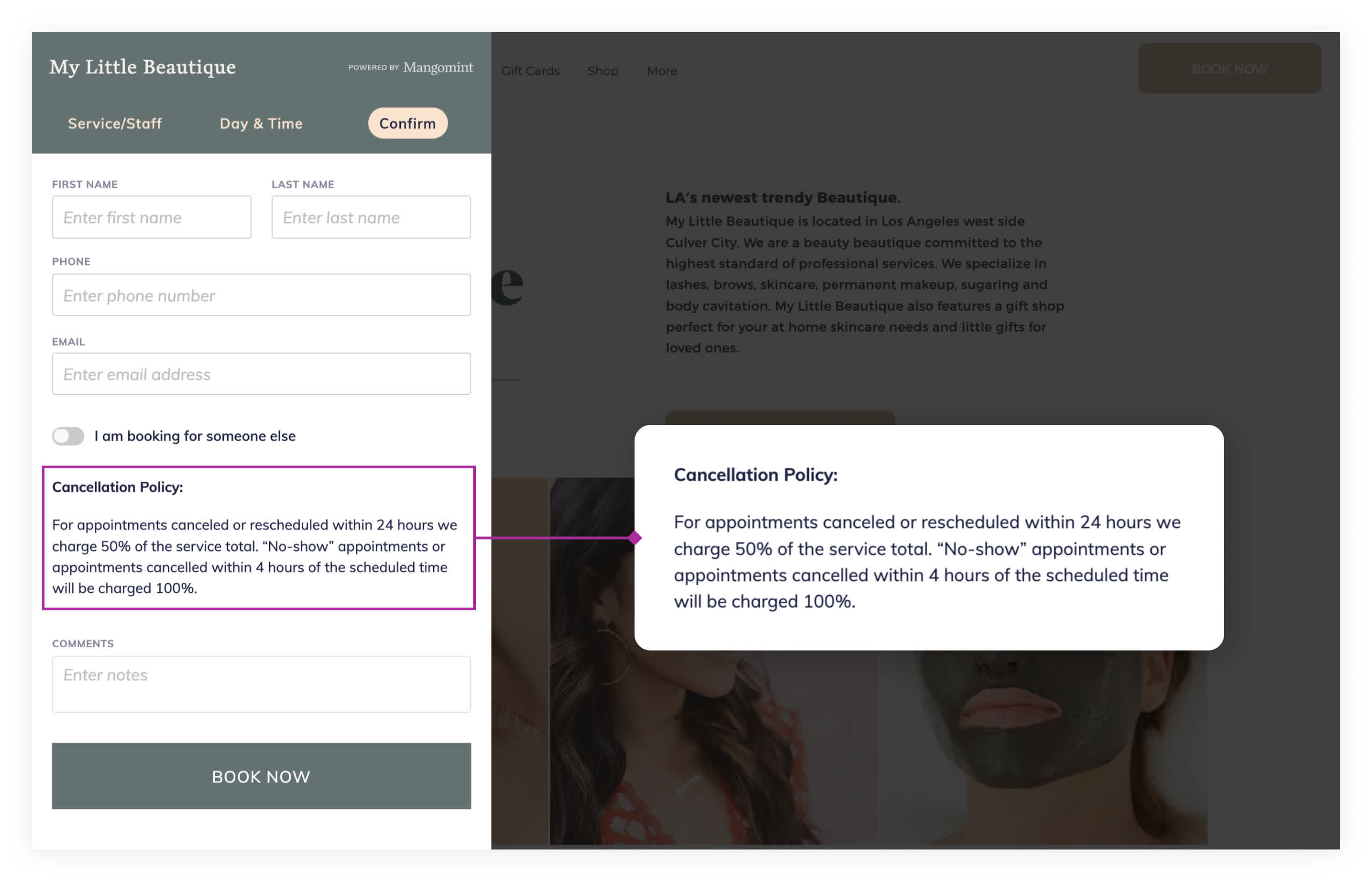This screenshot has height=883, width=1372.
Task: Select the Confirm step
Action: [408, 123]
